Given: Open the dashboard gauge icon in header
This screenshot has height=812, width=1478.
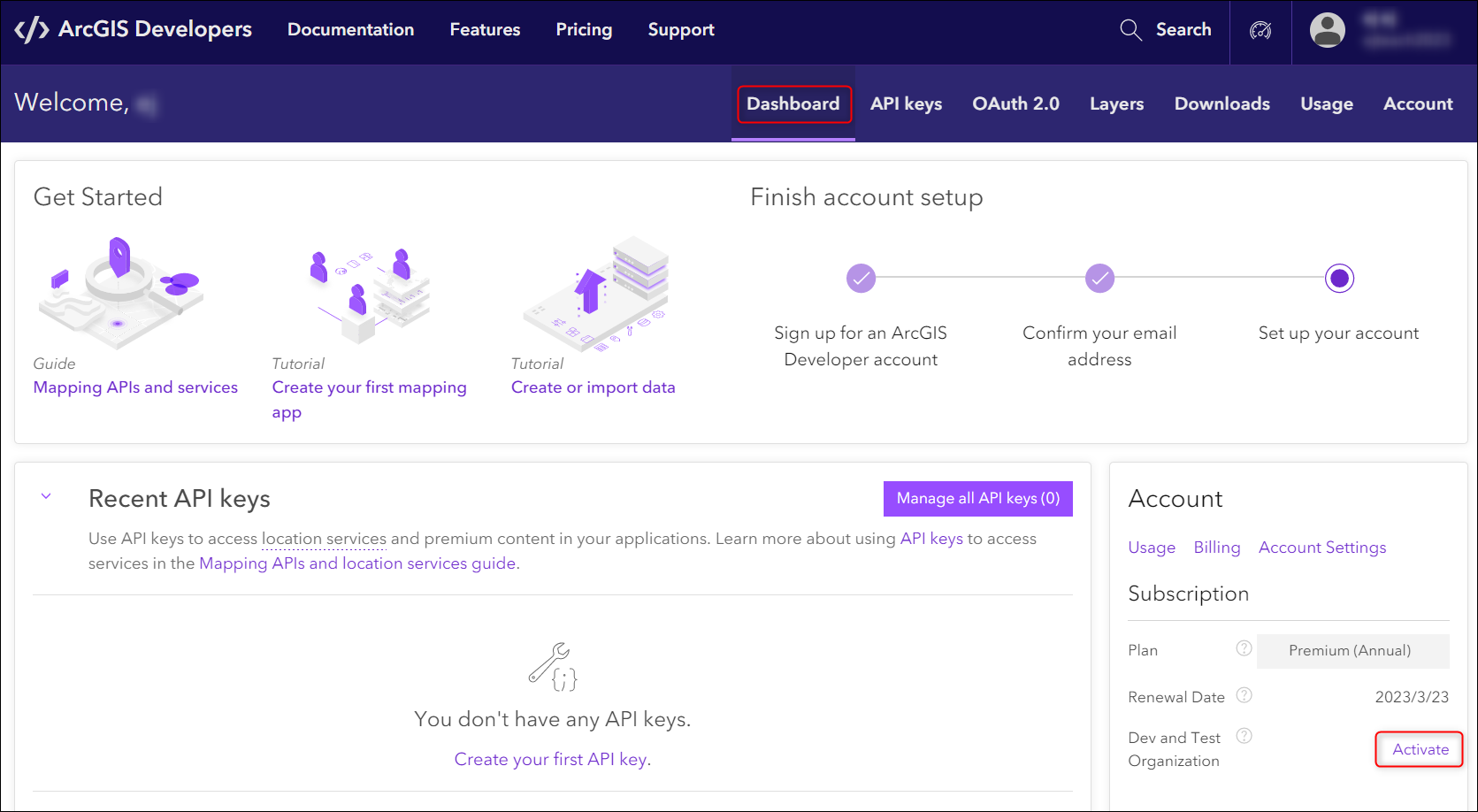Looking at the screenshot, I should pyautogui.click(x=1260, y=30).
